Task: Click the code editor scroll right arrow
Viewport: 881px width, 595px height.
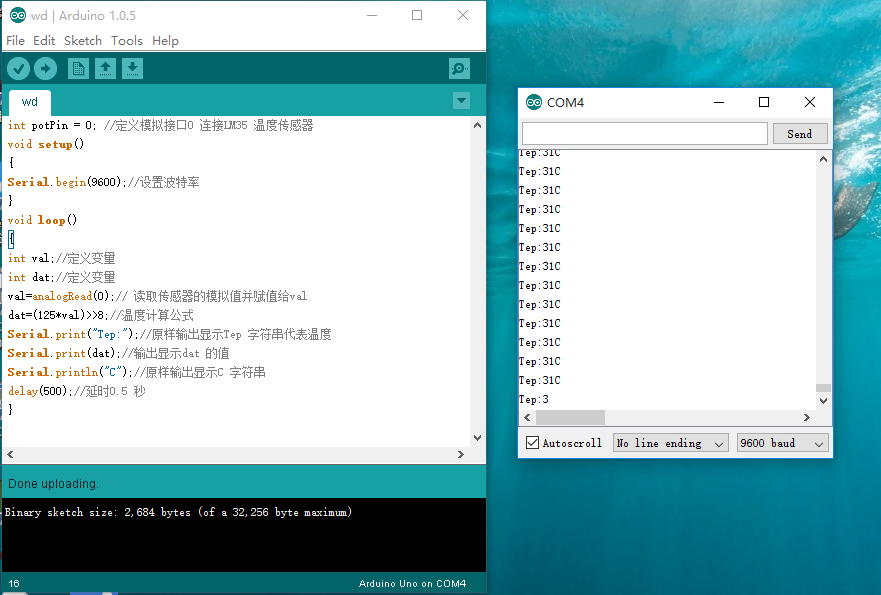Action: pos(461,455)
